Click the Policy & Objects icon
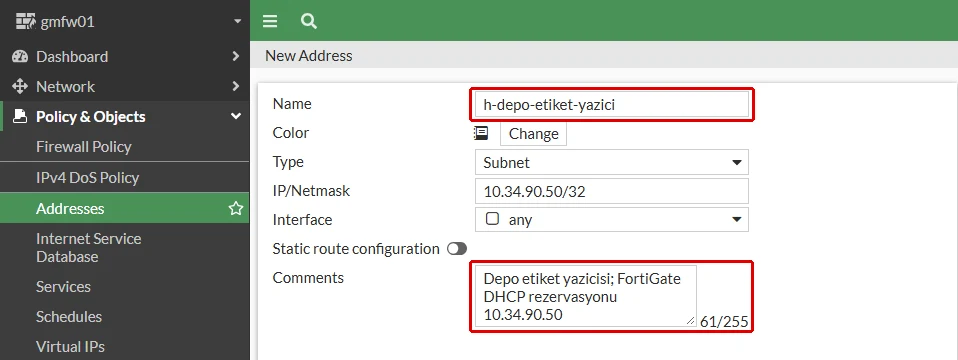 pos(20,116)
